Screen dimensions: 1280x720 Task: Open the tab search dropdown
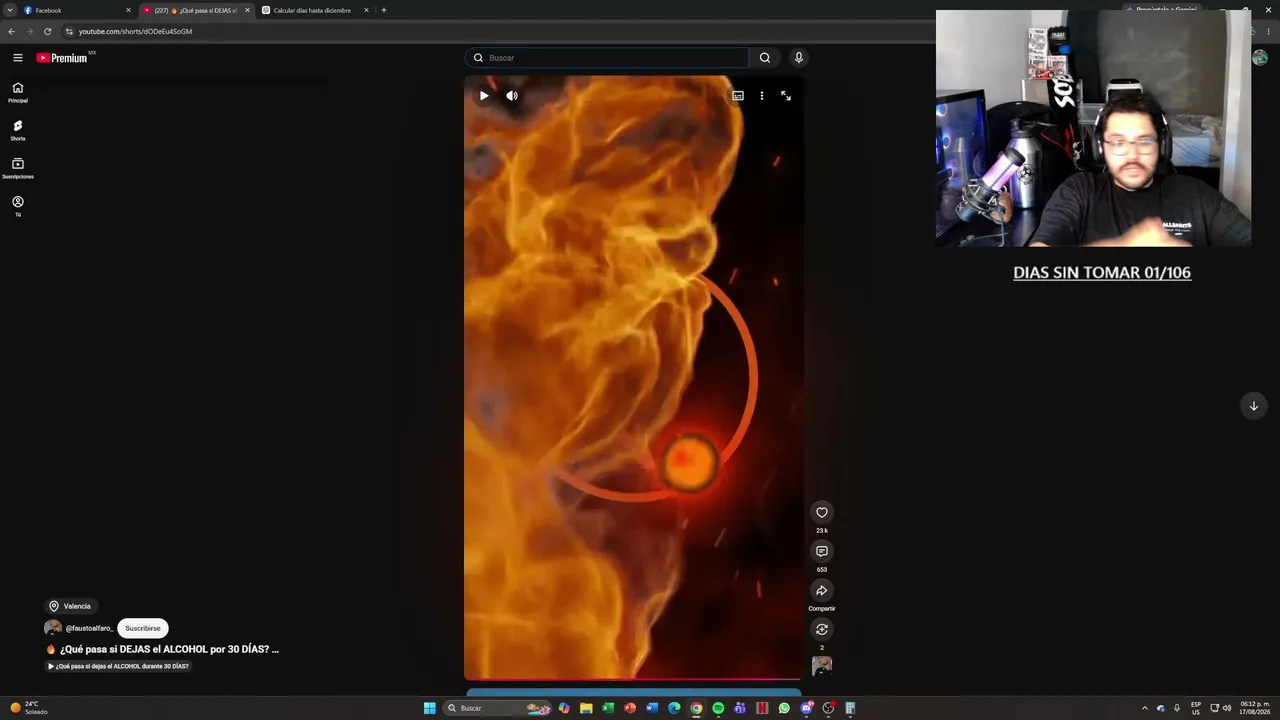click(x=8, y=10)
